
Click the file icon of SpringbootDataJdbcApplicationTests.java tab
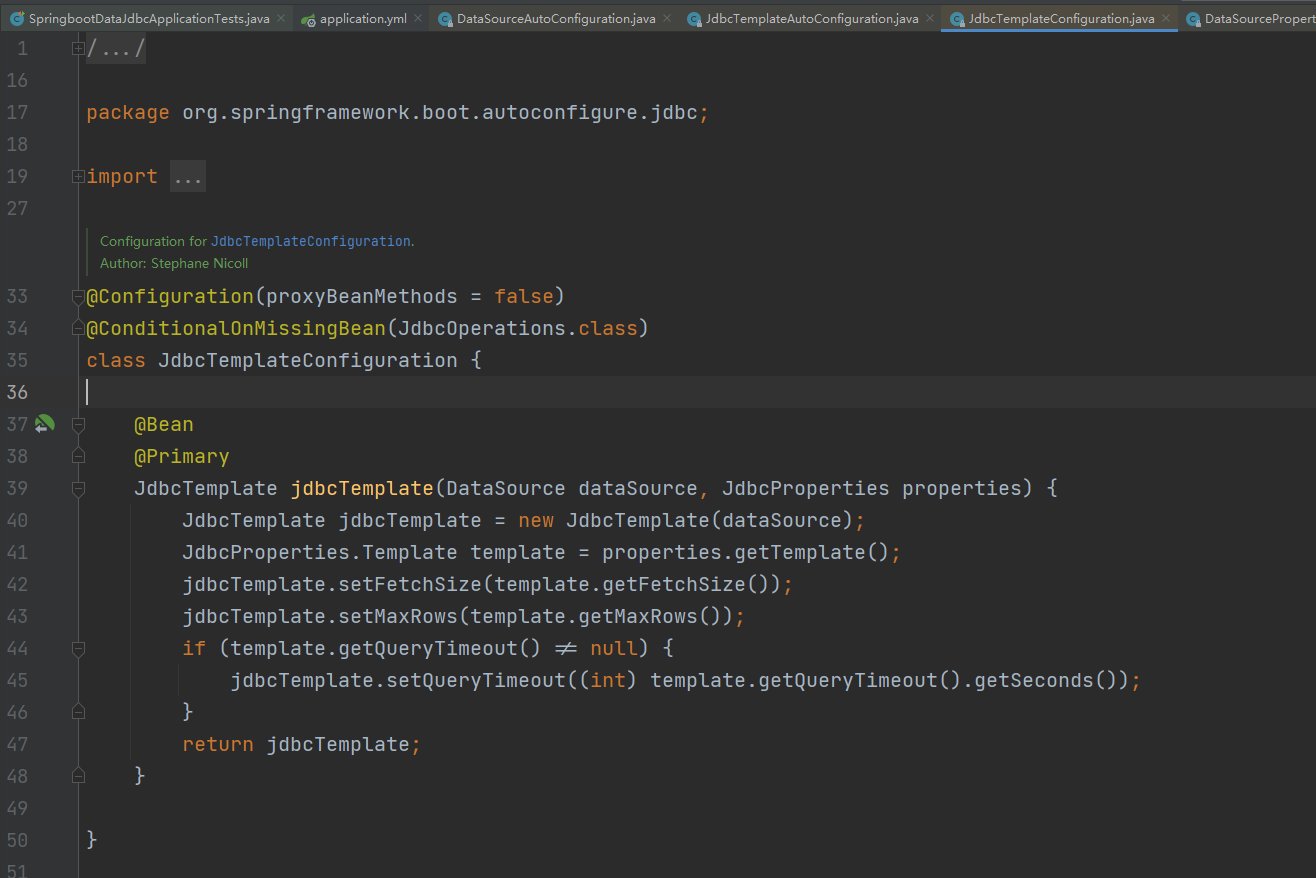(x=17, y=18)
